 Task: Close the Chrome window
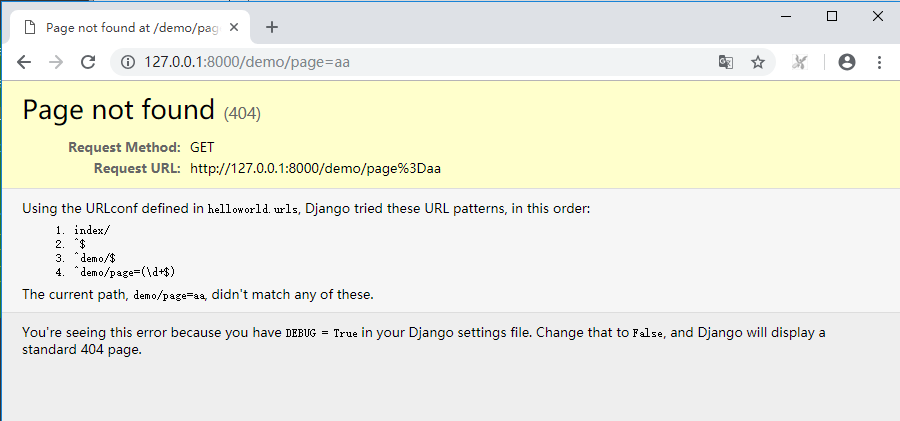(x=878, y=16)
